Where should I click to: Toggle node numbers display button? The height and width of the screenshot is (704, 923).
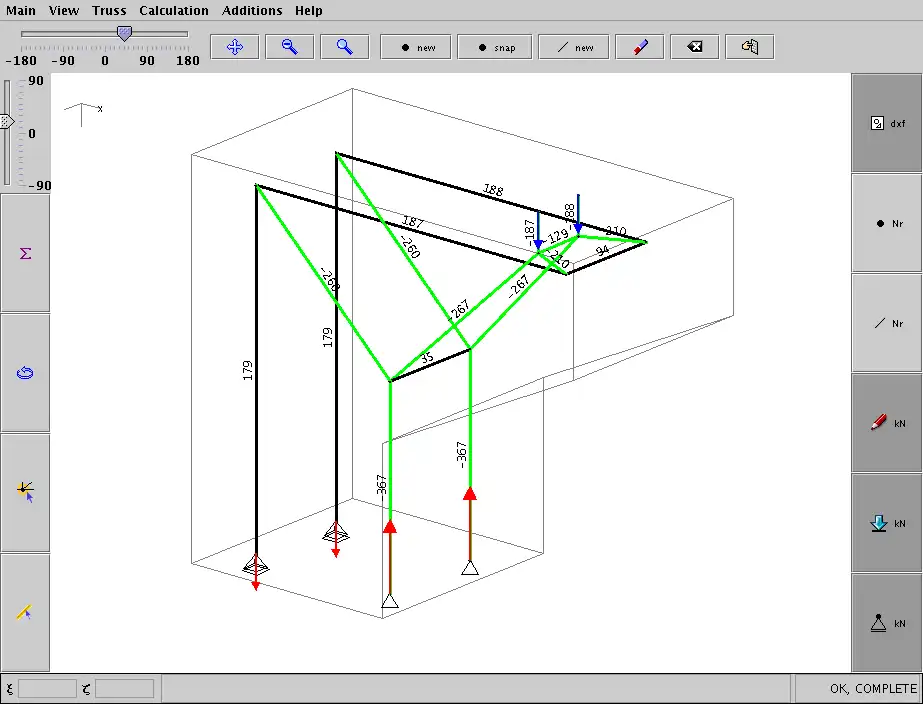[887, 223]
